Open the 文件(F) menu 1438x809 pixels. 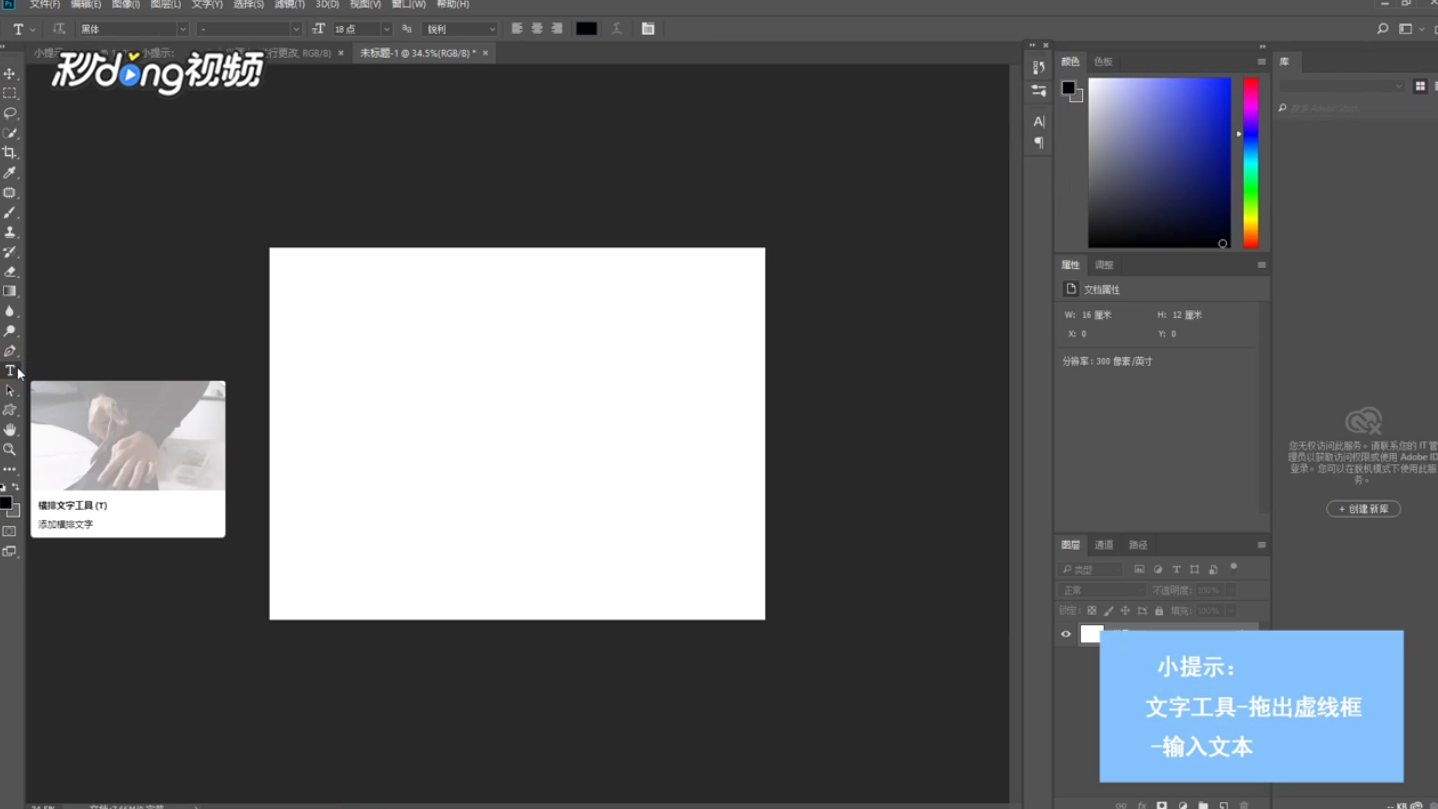tap(44, 5)
